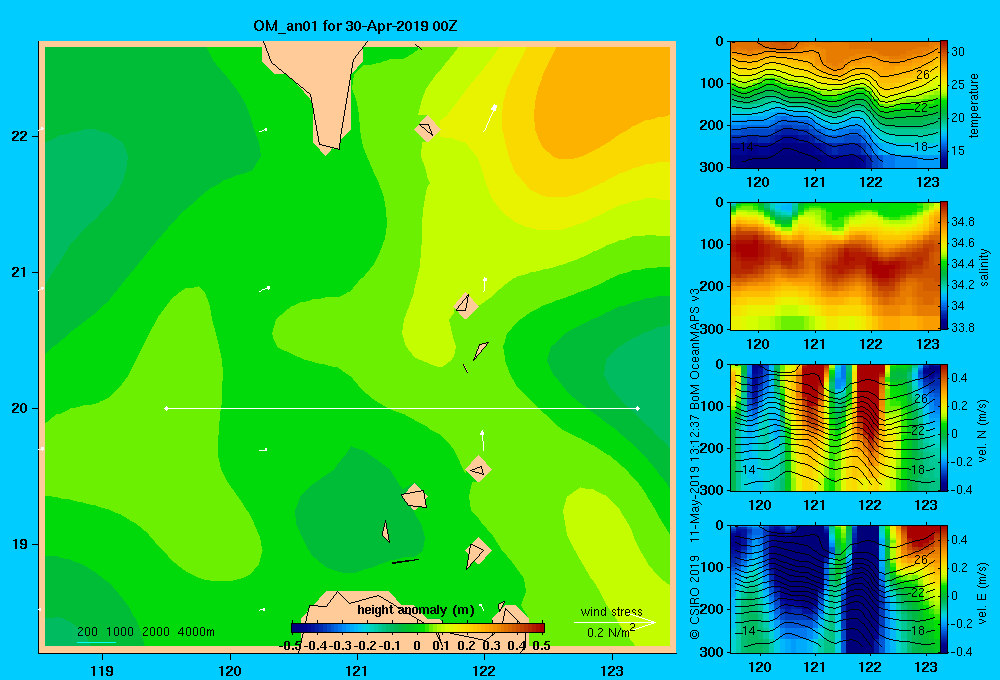
Task: Open the salinity depth section plot
Action: point(834,266)
